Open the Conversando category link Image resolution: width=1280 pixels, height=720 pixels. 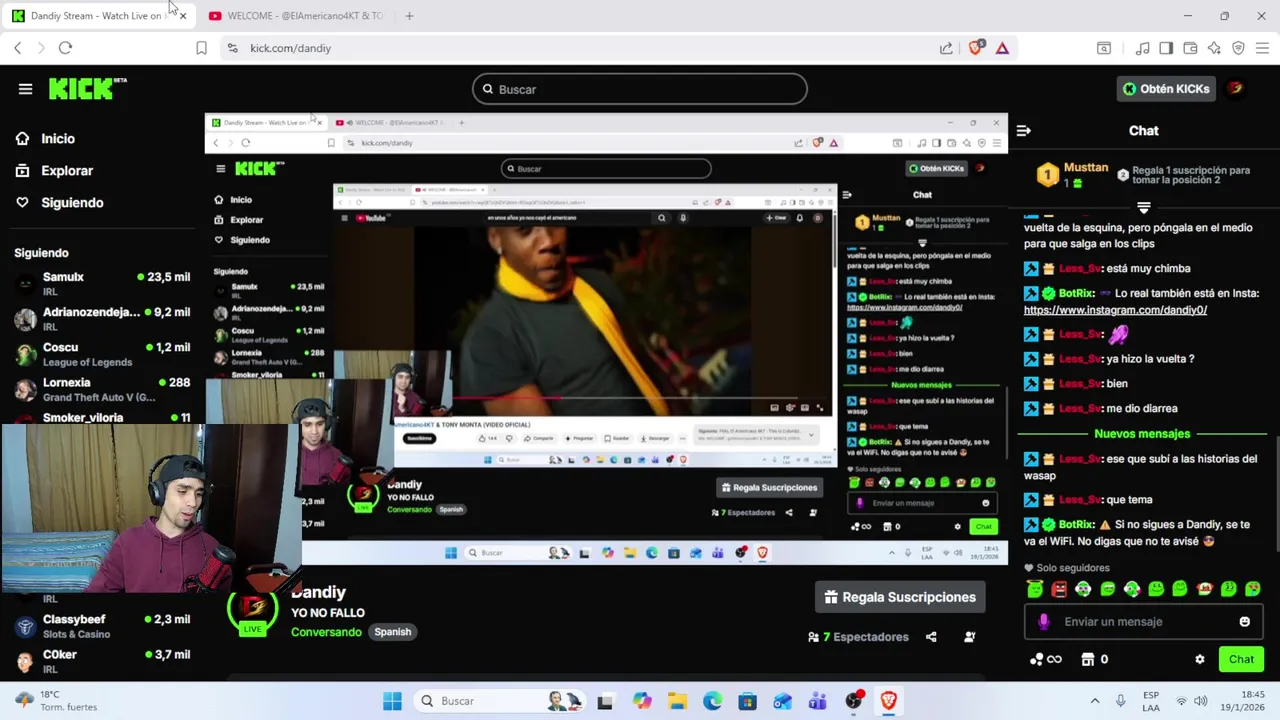326,632
